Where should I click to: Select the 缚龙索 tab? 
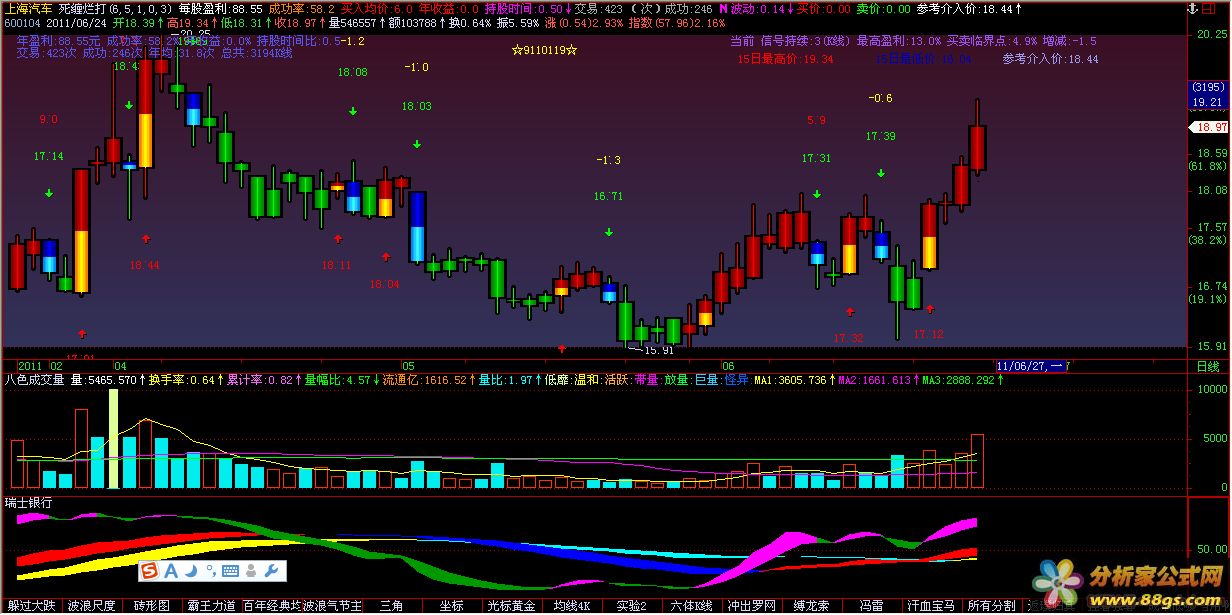(x=811, y=606)
